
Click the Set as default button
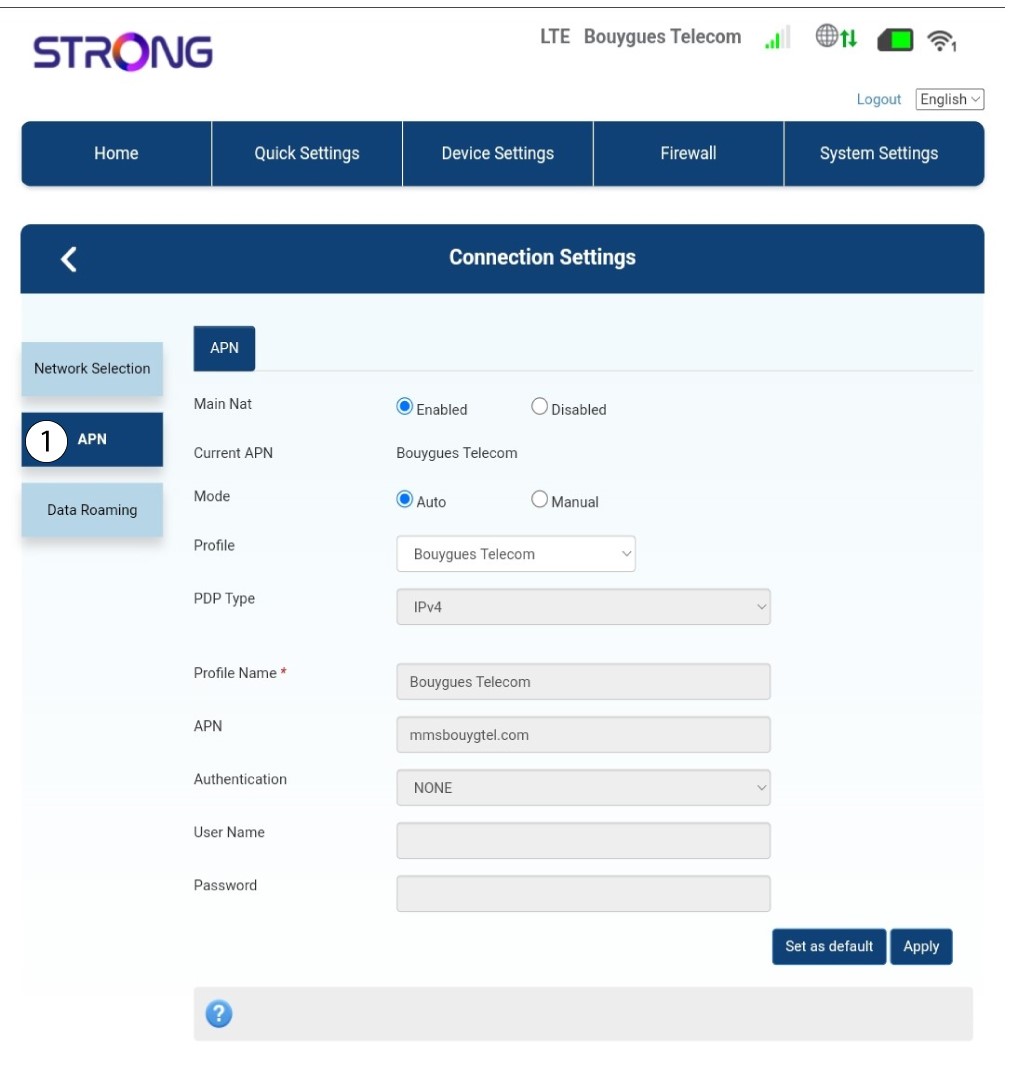pos(829,946)
